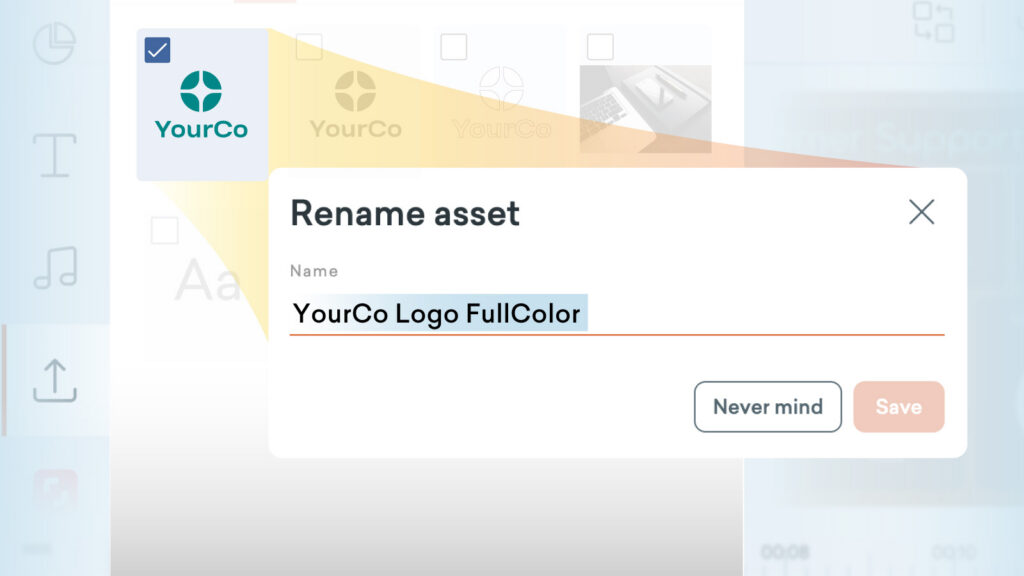Click the Name input field text

(617, 314)
